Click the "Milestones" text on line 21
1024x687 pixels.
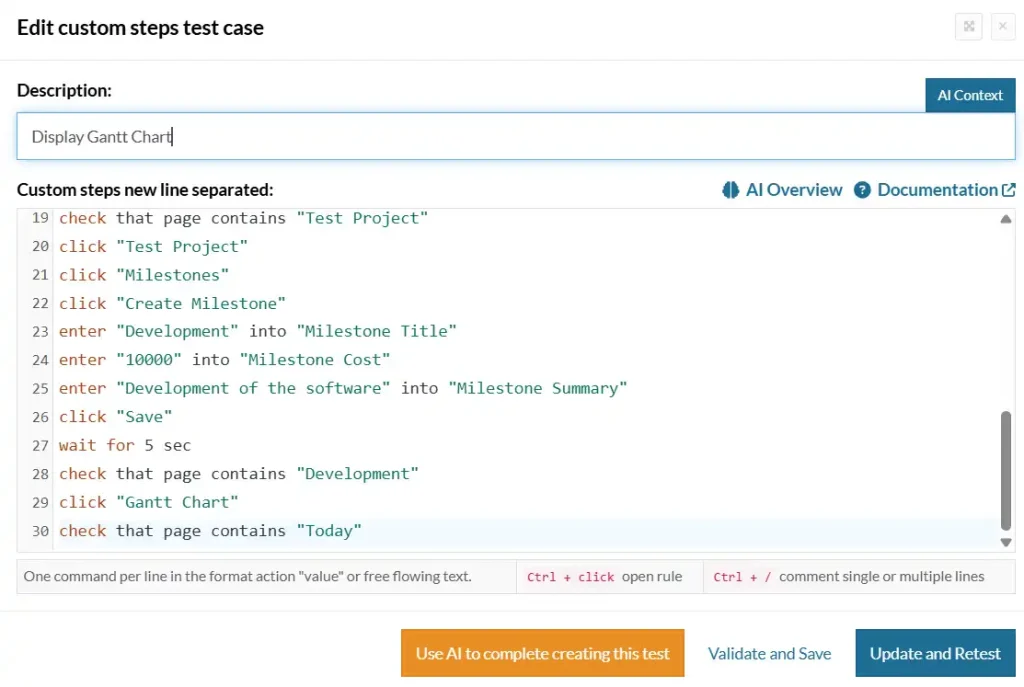(x=172, y=275)
